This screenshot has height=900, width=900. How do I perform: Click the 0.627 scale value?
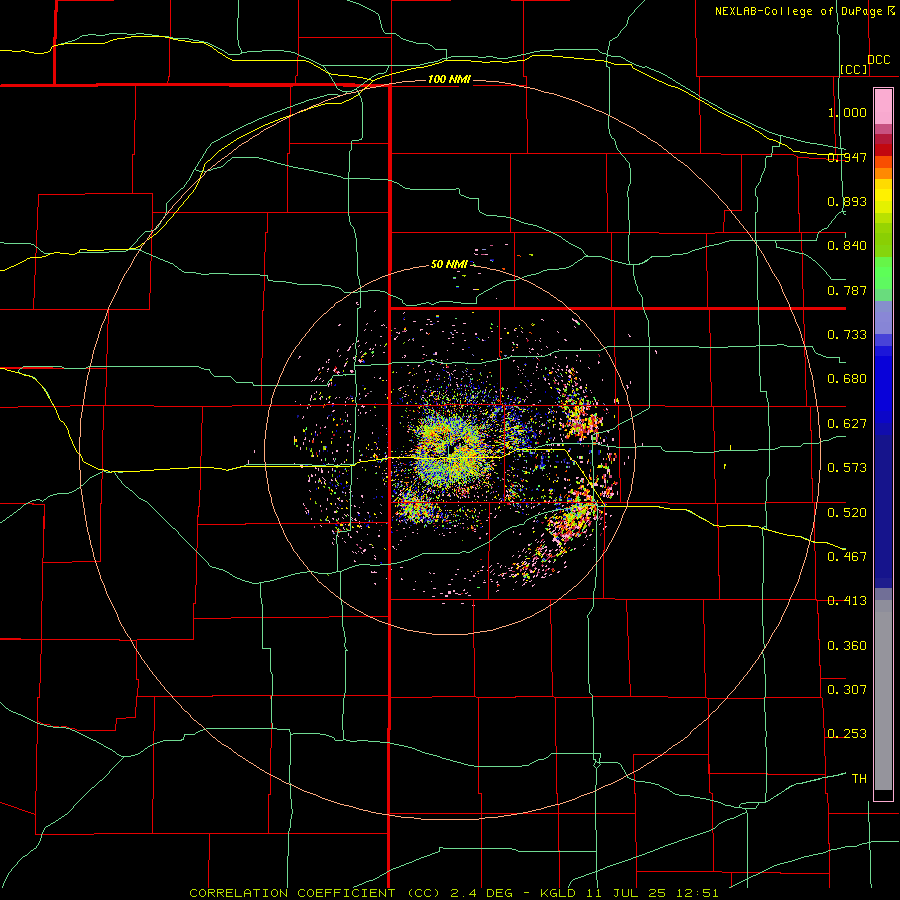coord(847,424)
